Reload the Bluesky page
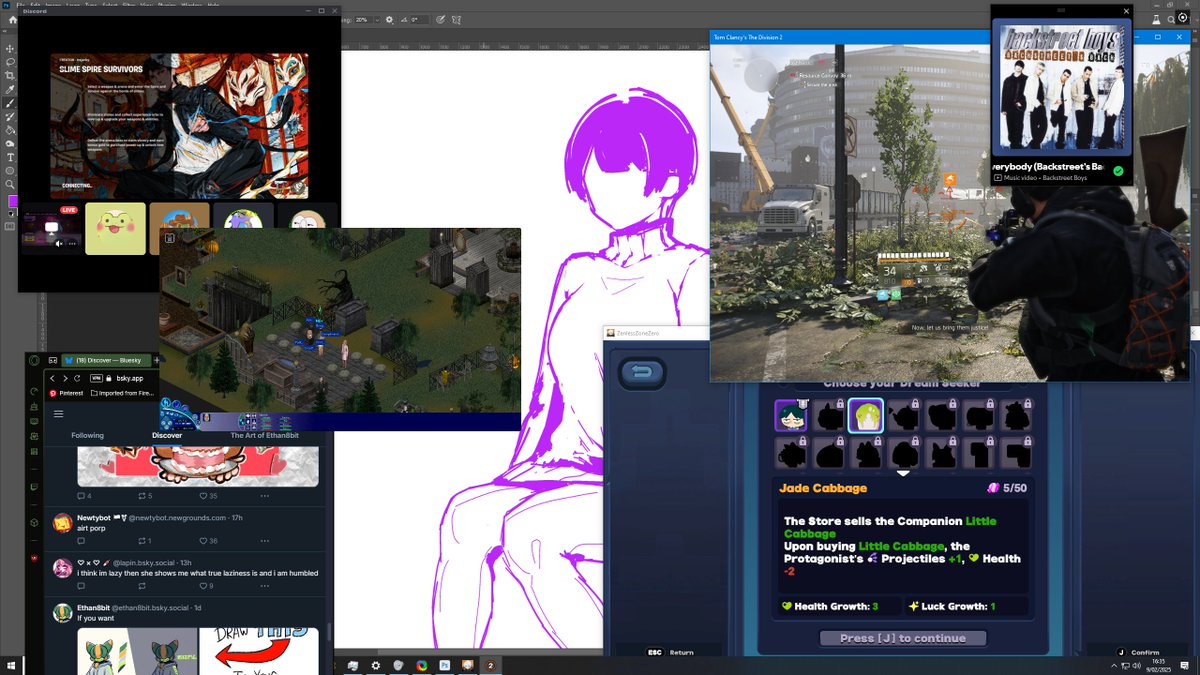The height and width of the screenshot is (675, 1200). click(x=78, y=378)
